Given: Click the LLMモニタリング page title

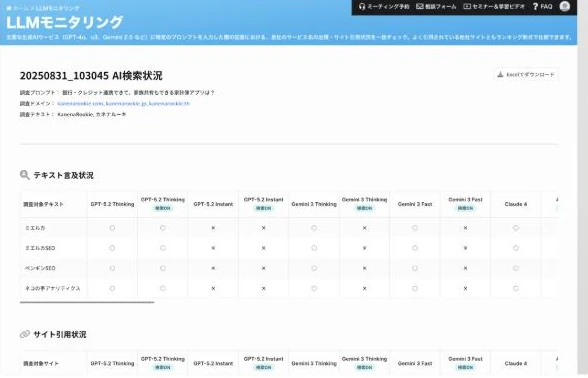Looking at the screenshot, I should 64,22.
